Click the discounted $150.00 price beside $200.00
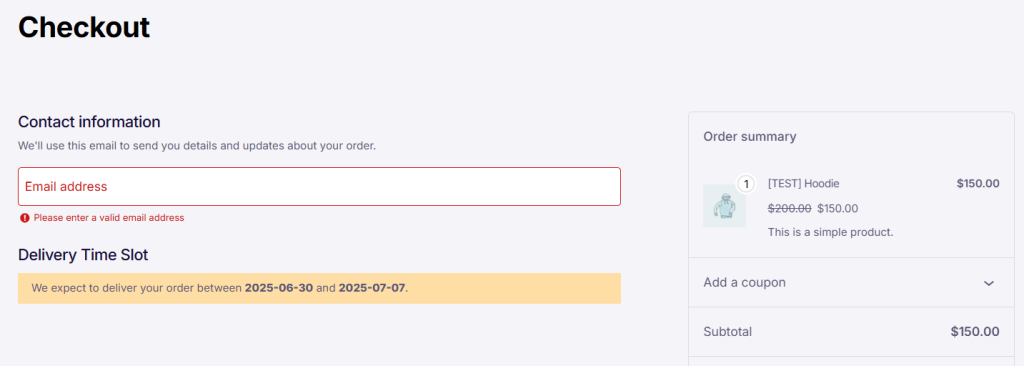 tap(838, 208)
